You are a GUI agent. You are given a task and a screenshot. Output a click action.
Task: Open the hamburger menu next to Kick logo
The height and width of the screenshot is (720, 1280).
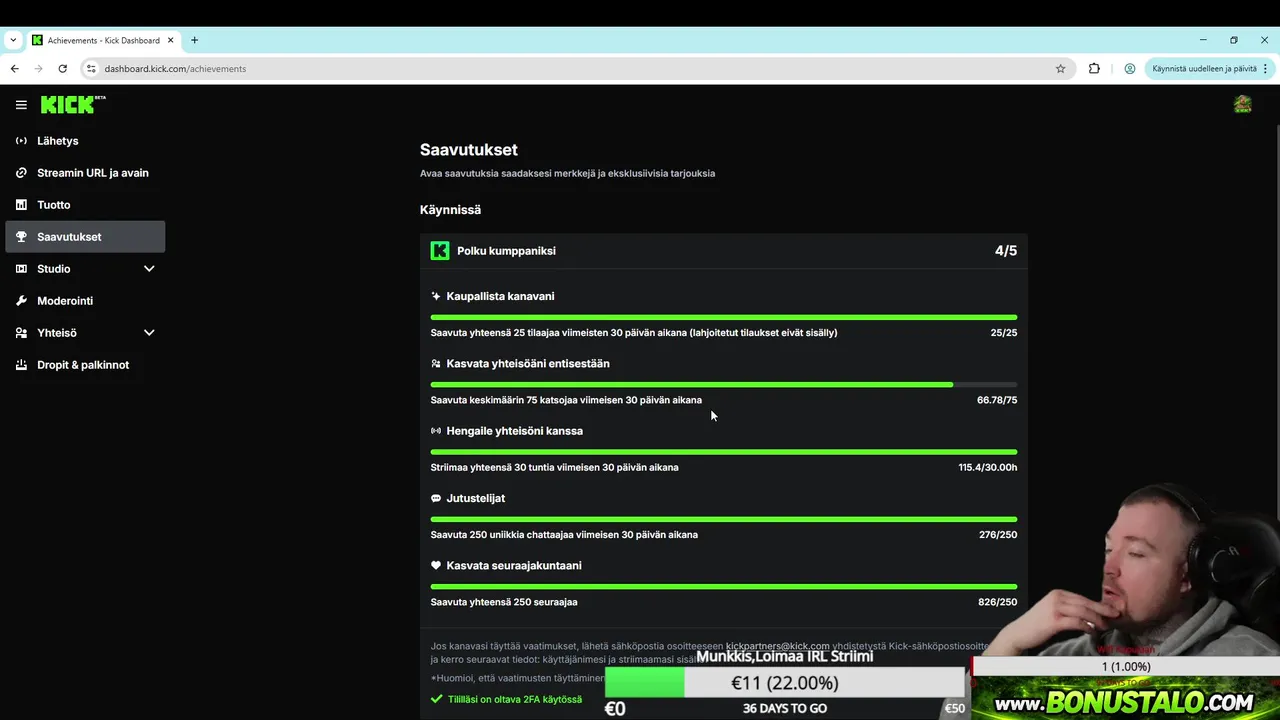pos(21,105)
